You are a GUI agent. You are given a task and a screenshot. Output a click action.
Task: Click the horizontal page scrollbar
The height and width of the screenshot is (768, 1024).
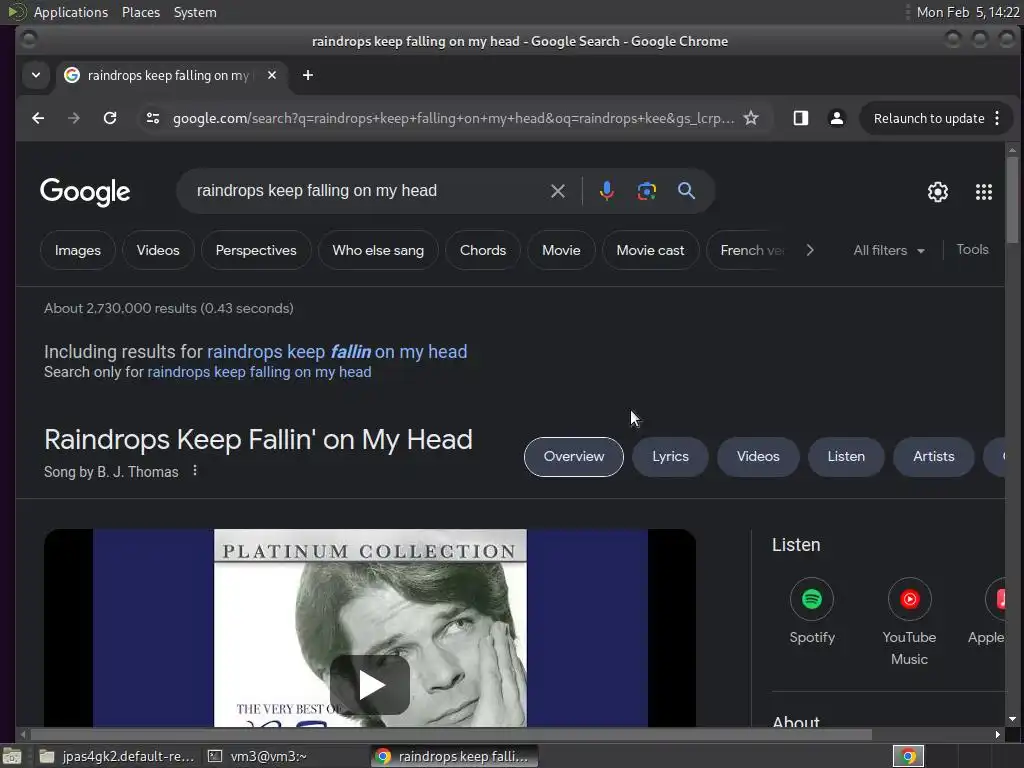[451, 734]
